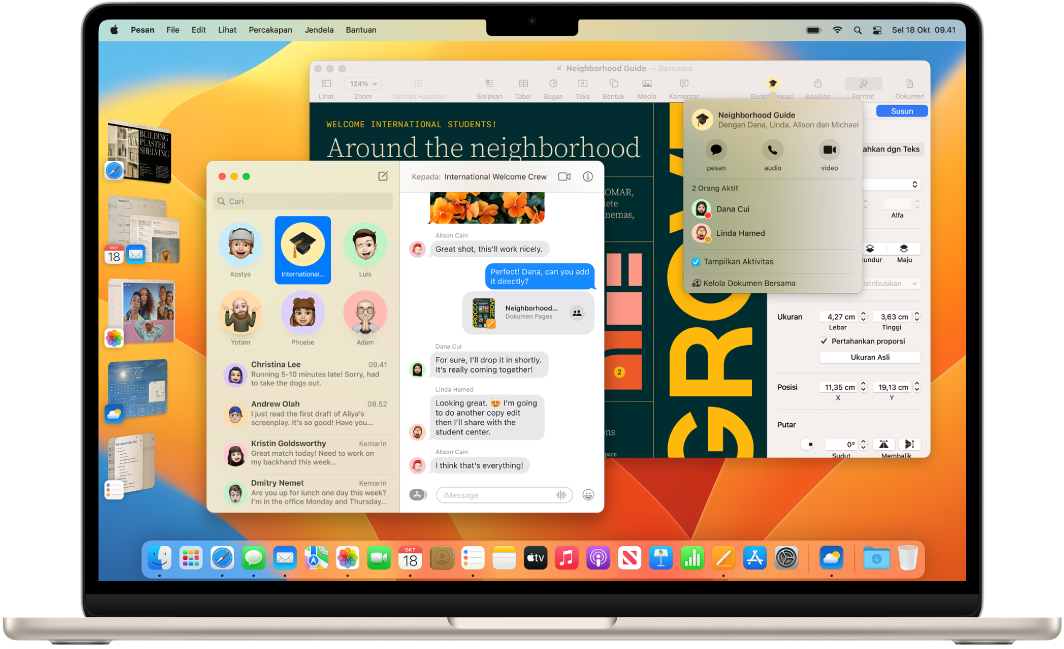1064x649 pixels.
Task: Open the iMessage apps button
Action: (417, 495)
